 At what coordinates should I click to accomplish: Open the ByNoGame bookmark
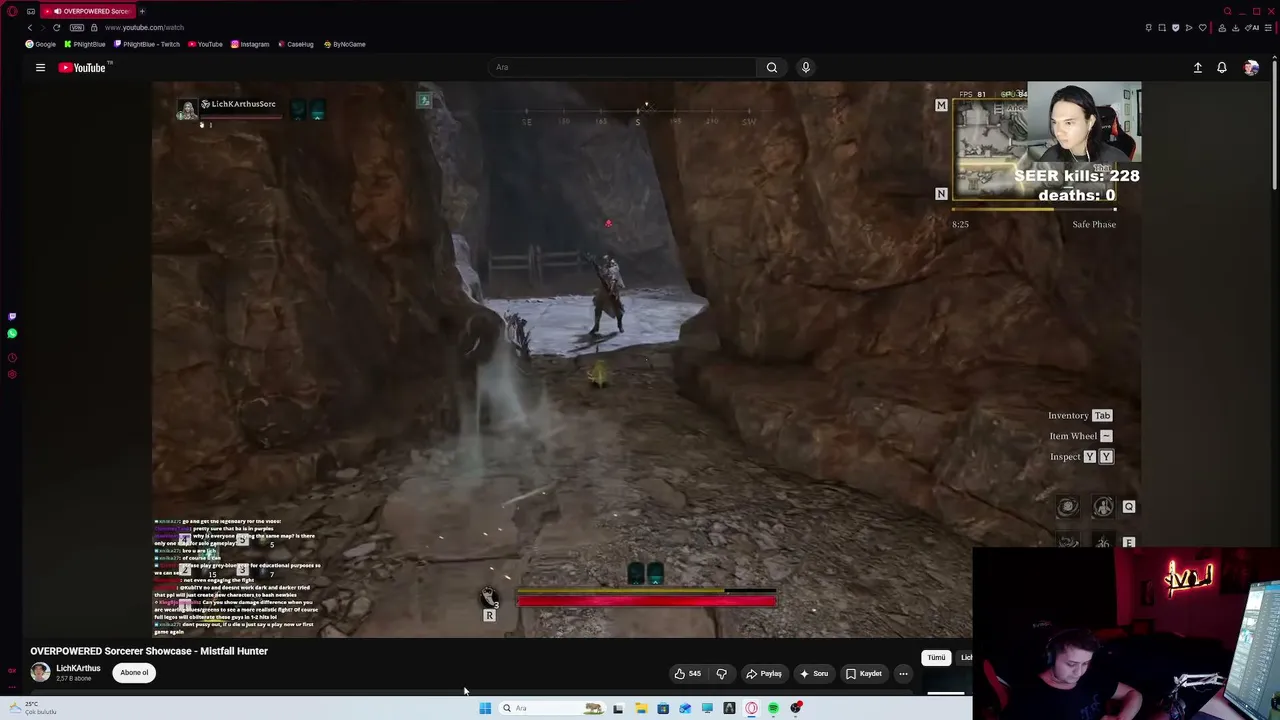click(344, 44)
